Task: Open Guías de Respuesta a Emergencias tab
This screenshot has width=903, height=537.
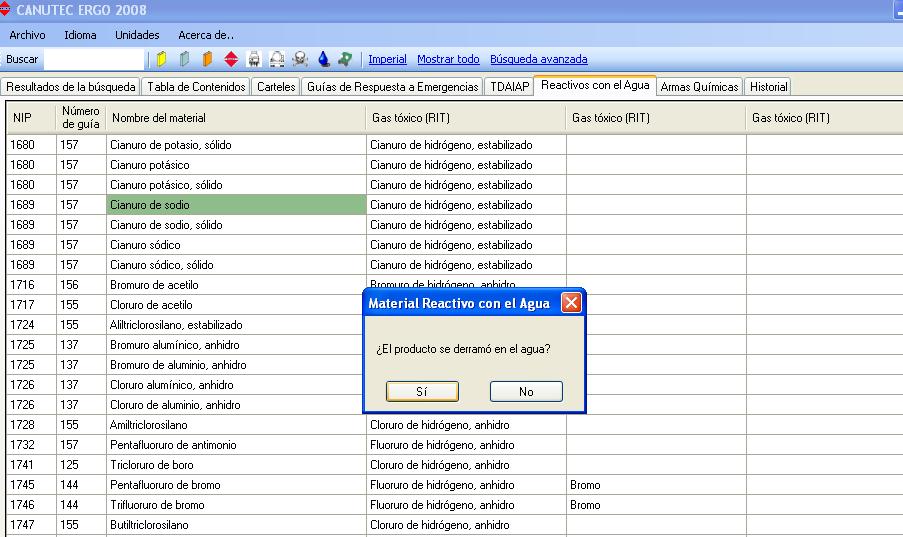Action: click(392, 86)
